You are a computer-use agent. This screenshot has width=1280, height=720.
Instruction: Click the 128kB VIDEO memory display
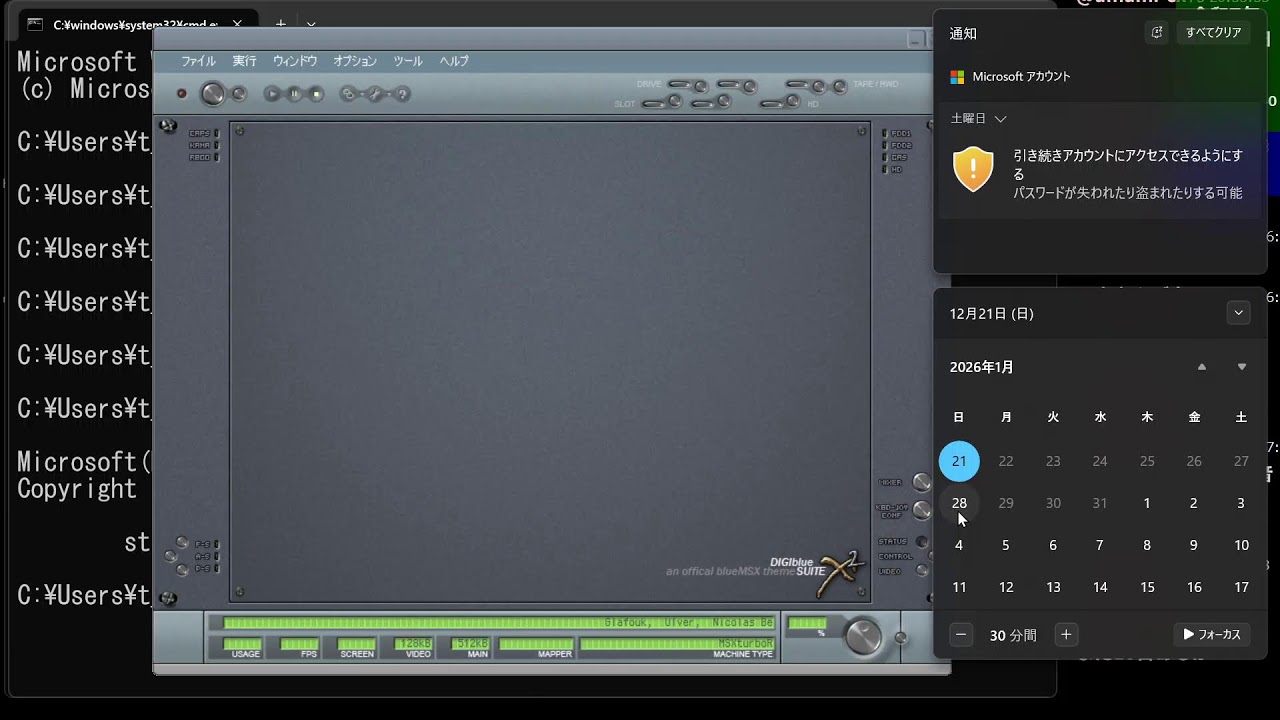(413, 644)
